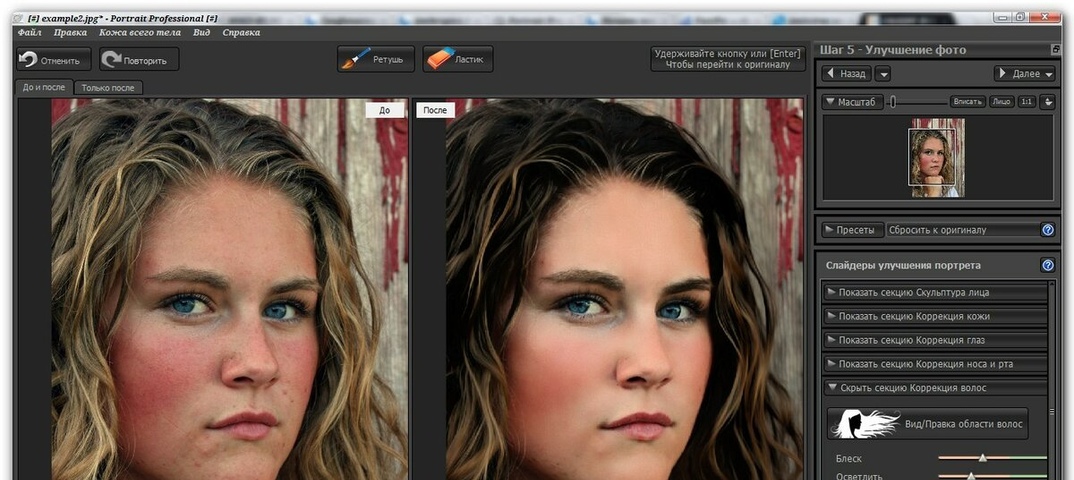This screenshot has height=480, width=1074.
Task: Click help icon next to Сбросить к оригиналу
Action: tap(1047, 230)
